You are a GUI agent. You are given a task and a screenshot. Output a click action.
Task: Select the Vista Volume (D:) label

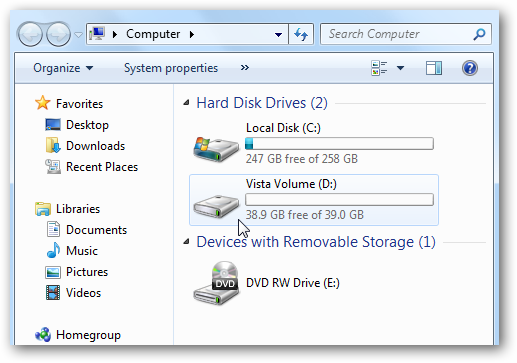291,184
